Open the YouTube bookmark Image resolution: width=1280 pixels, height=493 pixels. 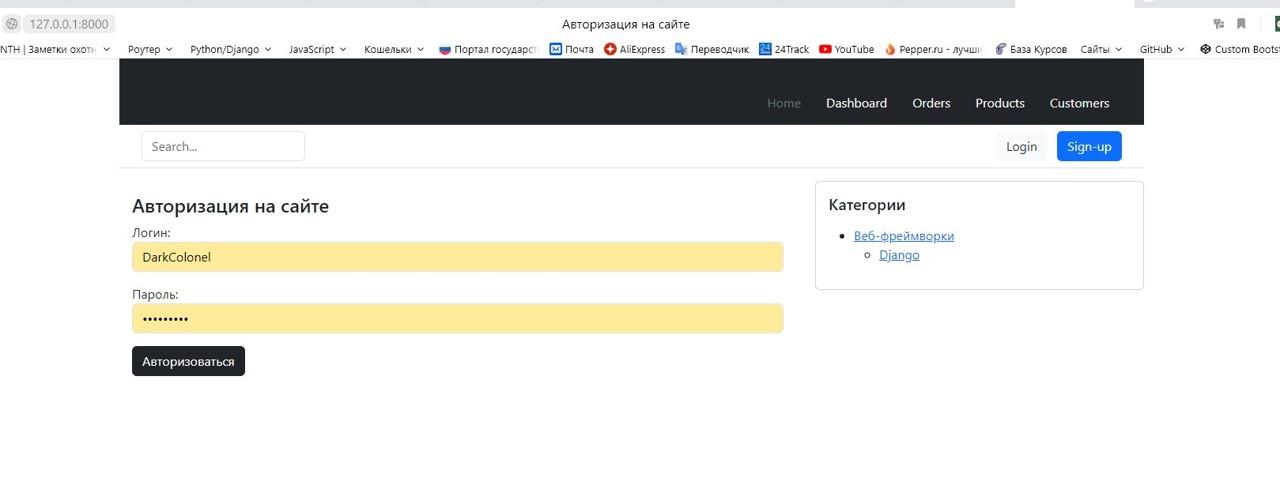tap(846, 49)
